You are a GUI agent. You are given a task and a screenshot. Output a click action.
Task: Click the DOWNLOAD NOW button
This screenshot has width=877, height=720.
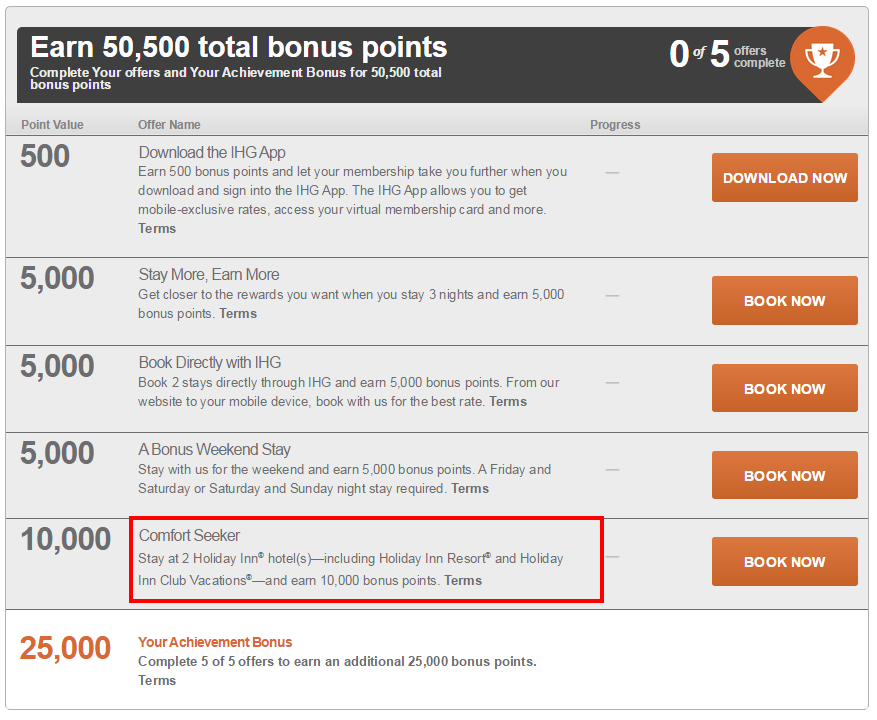(784, 177)
